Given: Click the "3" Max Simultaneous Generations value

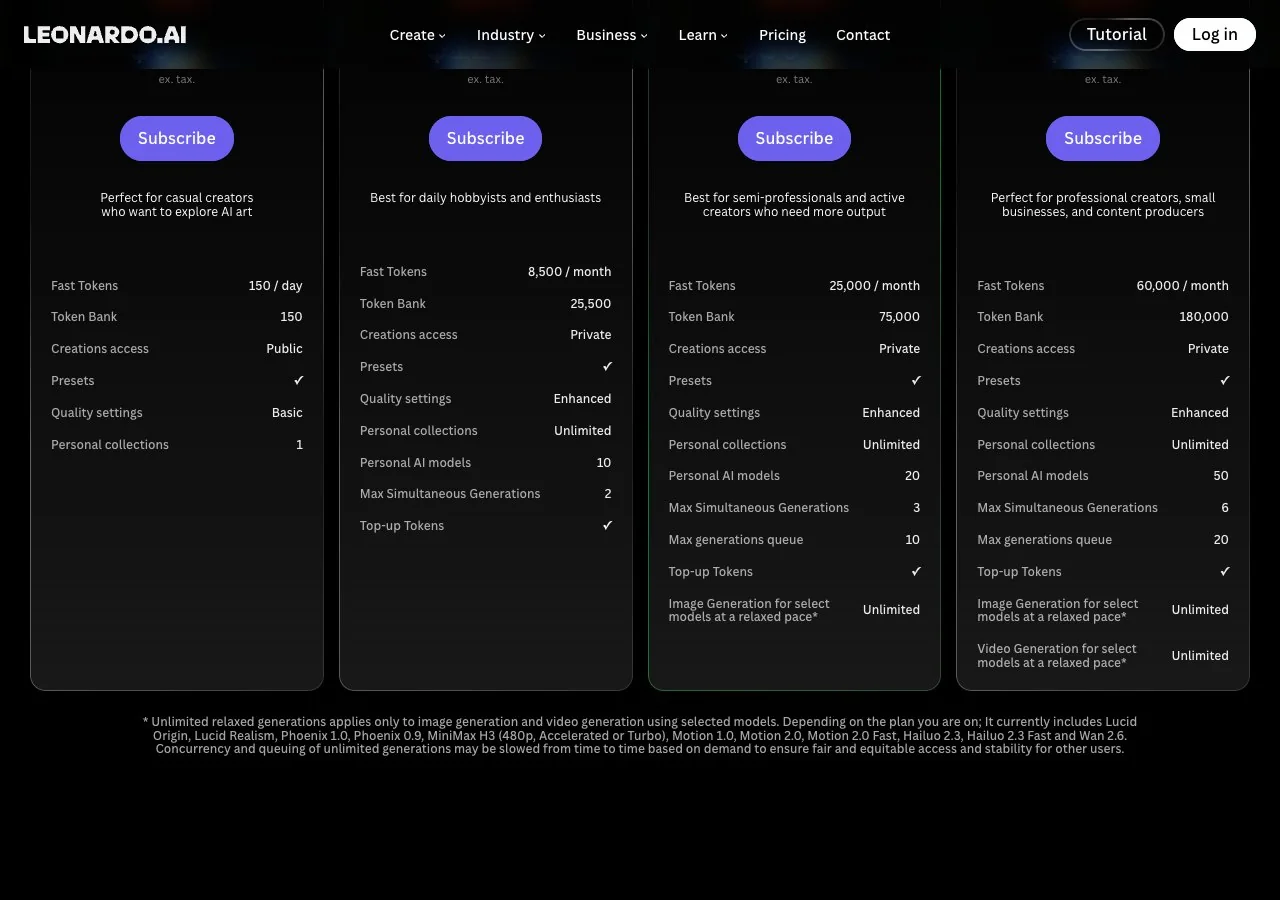Looking at the screenshot, I should pyautogui.click(x=917, y=508).
